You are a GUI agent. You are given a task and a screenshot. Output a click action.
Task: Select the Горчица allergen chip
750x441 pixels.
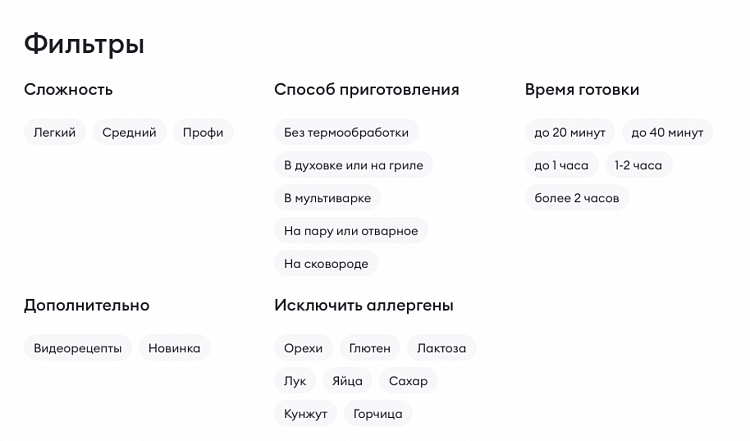coord(378,413)
